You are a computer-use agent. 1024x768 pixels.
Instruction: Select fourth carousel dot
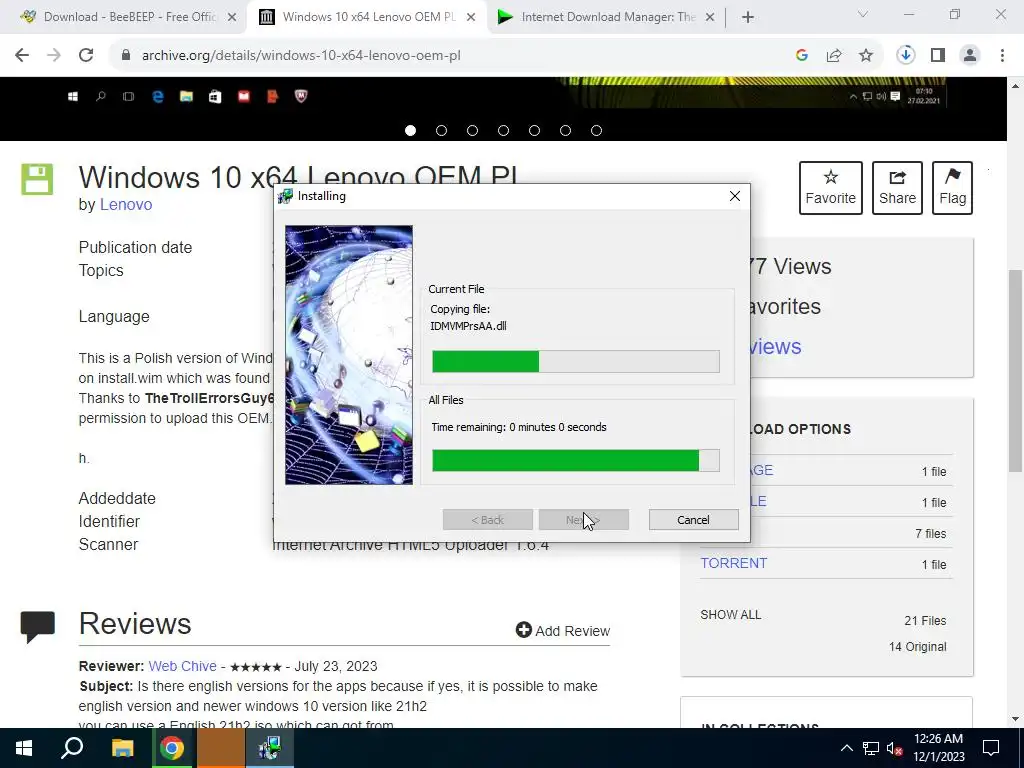click(504, 131)
